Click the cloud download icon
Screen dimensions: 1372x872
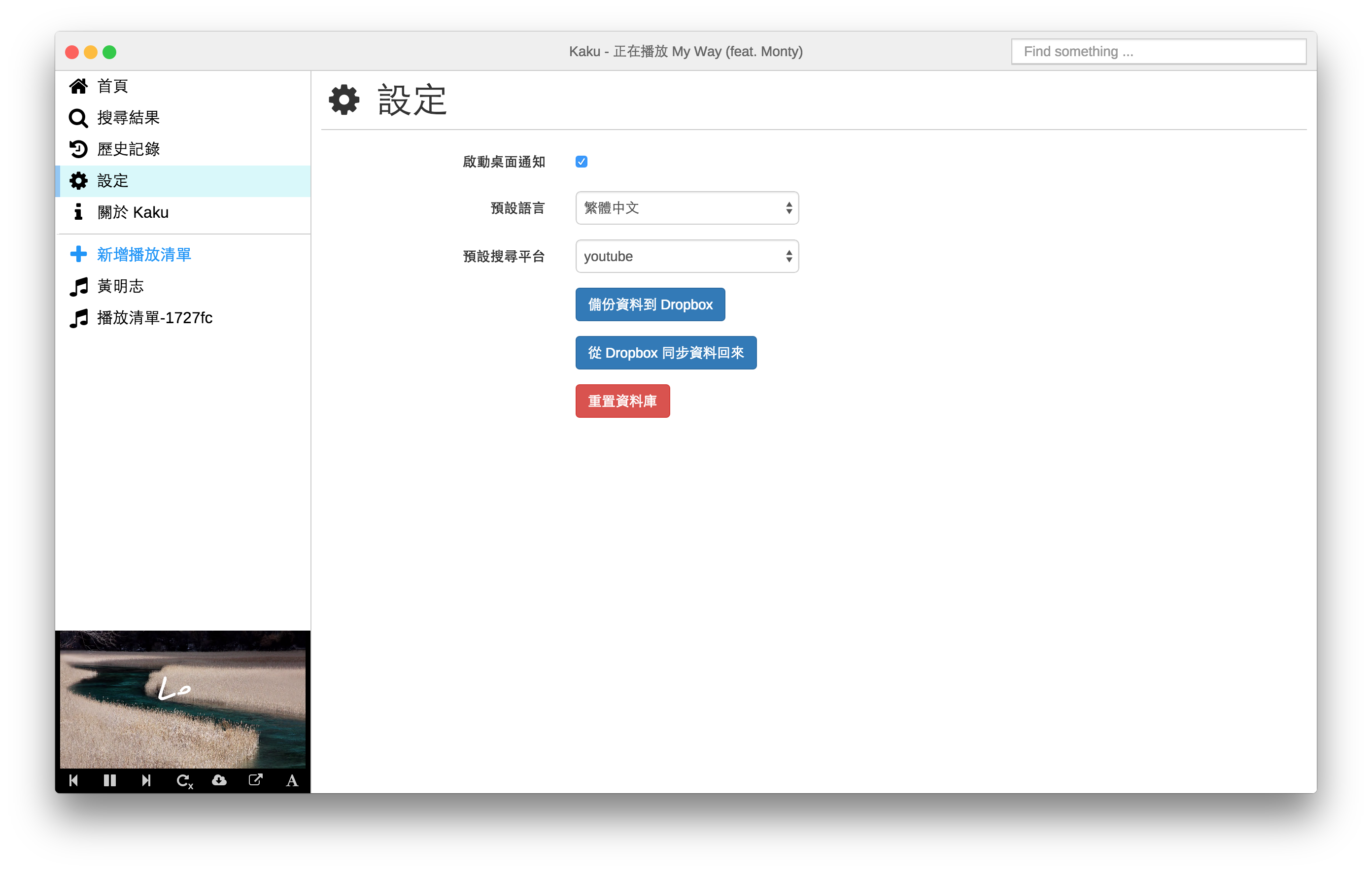click(x=219, y=780)
